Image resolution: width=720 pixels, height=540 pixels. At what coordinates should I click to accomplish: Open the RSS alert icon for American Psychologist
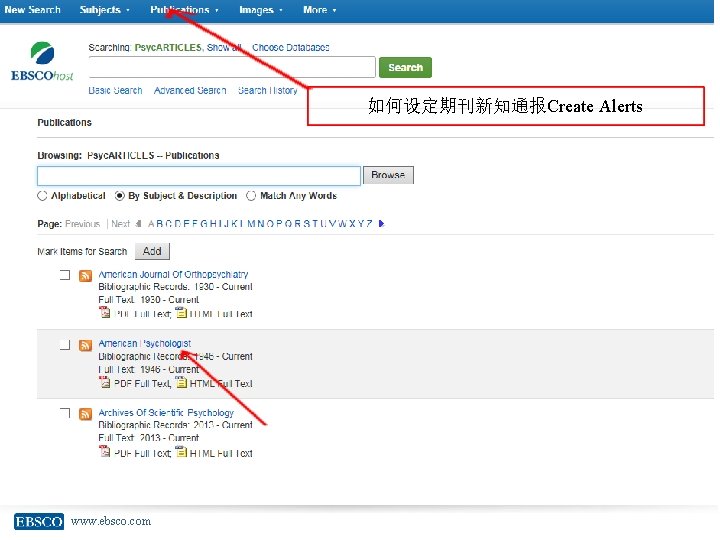[x=85, y=345]
